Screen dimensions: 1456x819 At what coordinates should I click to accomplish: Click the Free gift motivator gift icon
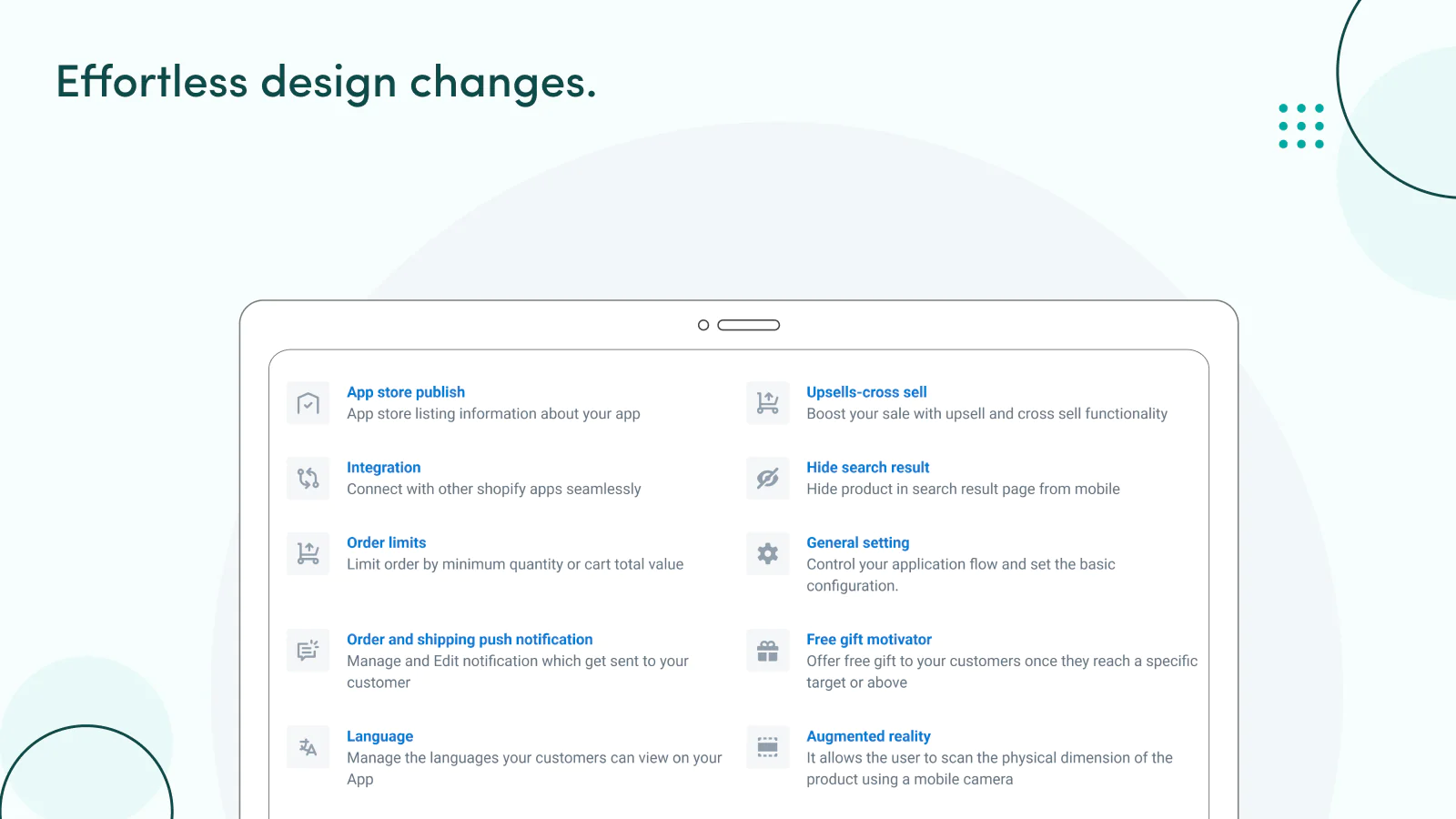click(x=768, y=650)
